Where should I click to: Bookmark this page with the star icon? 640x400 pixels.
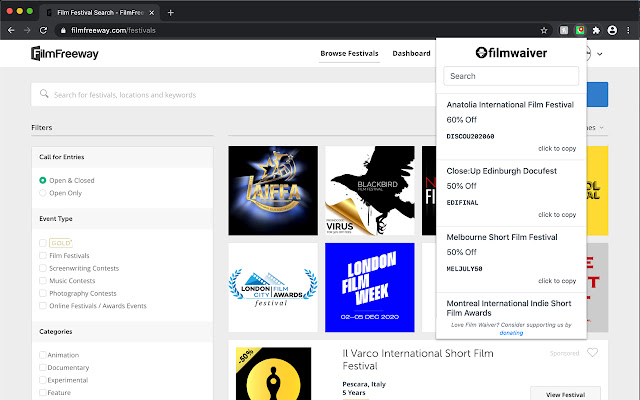coord(545,31)
